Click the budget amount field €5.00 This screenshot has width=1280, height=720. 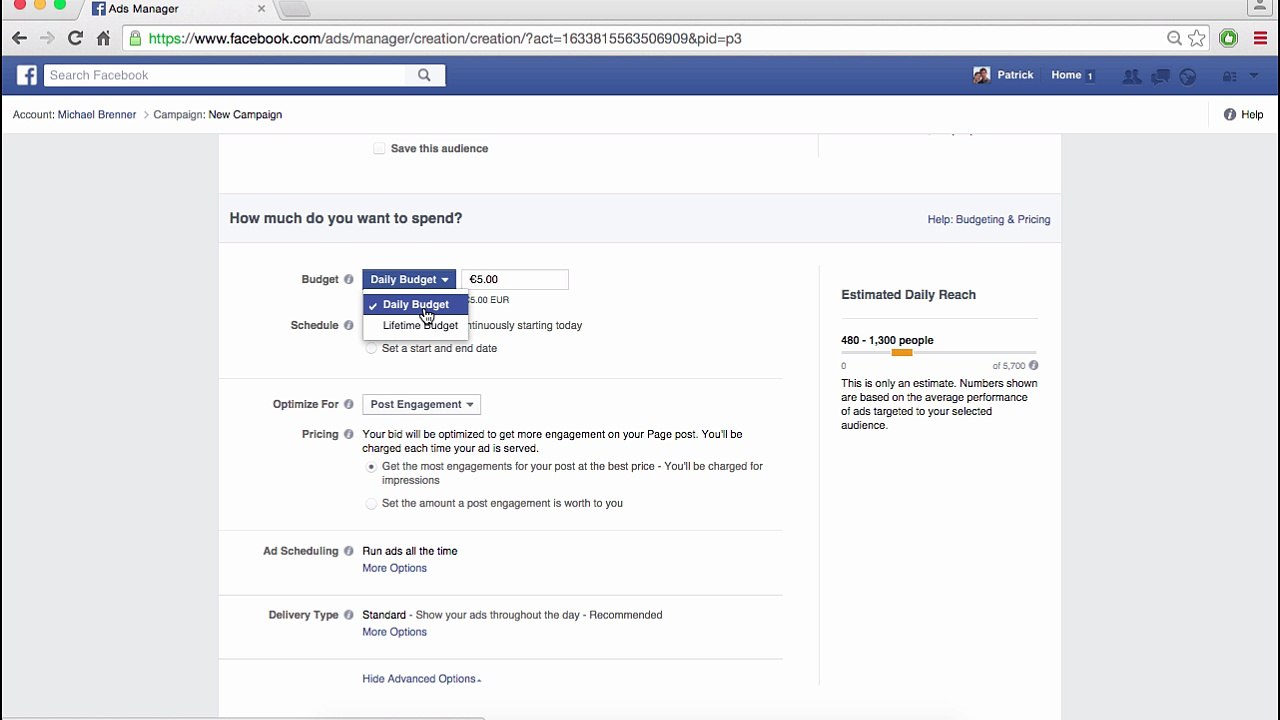(x=515, y=279)
